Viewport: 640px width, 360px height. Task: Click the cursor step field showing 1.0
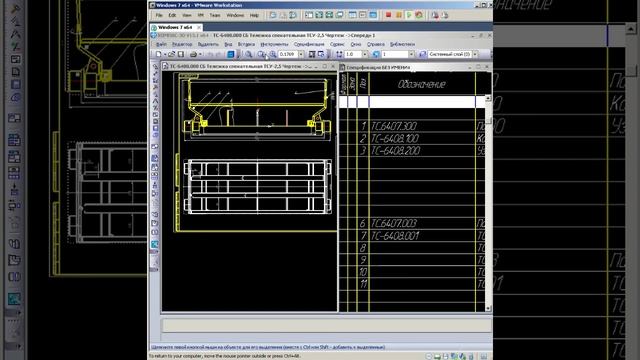click(x=353, y=54)
